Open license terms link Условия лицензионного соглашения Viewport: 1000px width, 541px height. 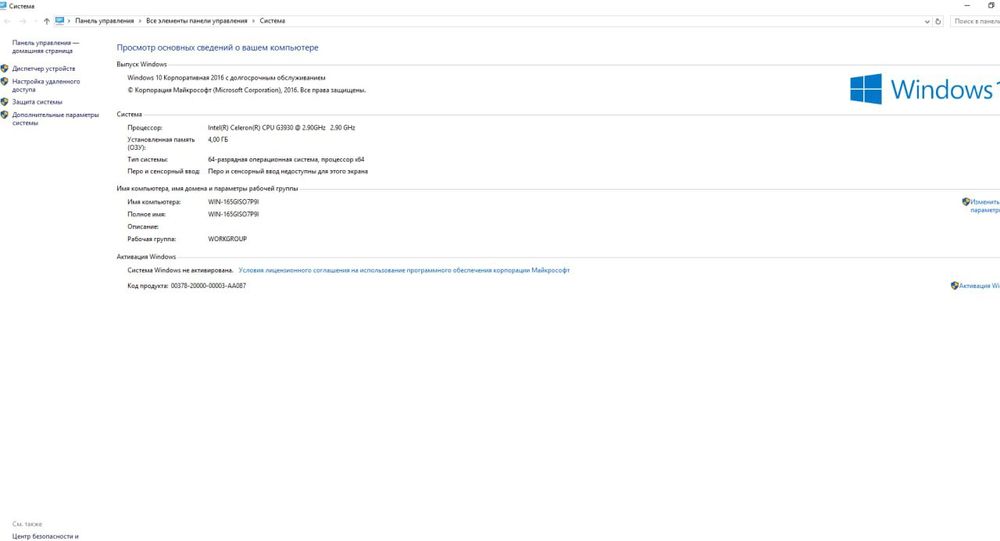404,270
